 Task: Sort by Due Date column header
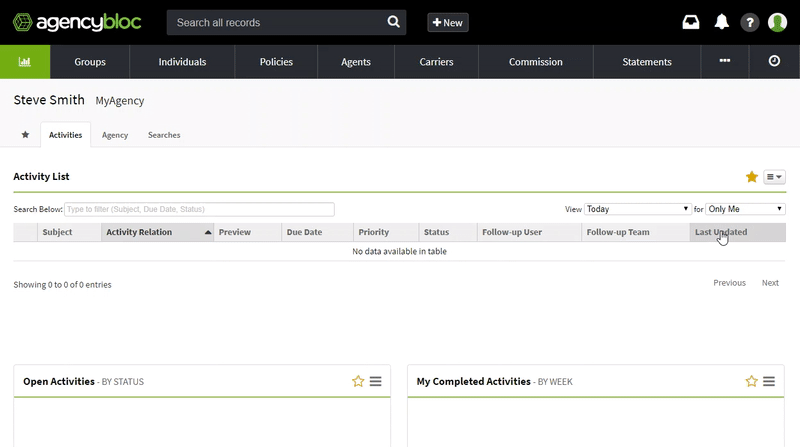[317, 232]
